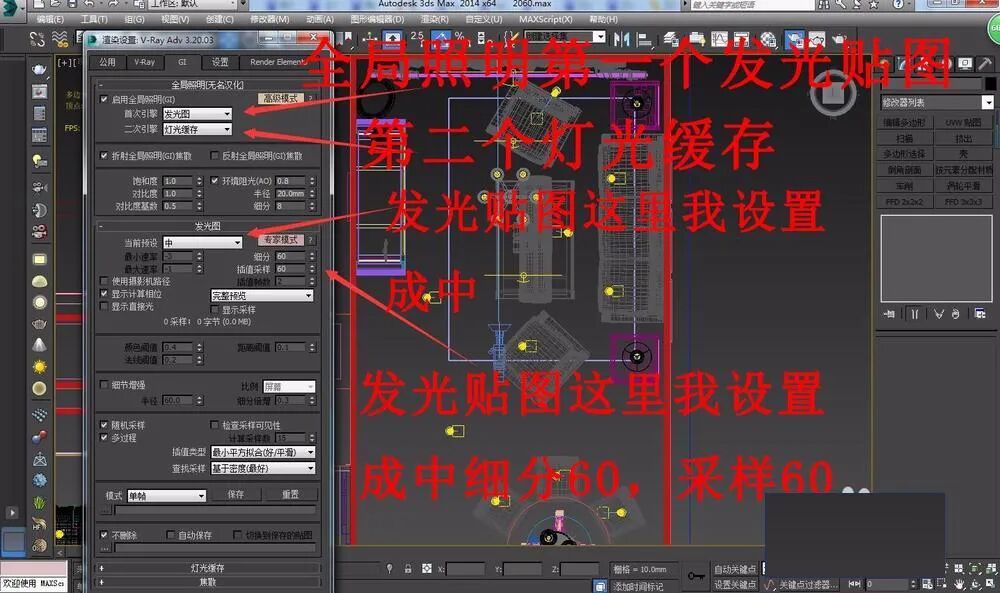
Task: Click the teapot icon in left toolbar
Action: [39, 69]
